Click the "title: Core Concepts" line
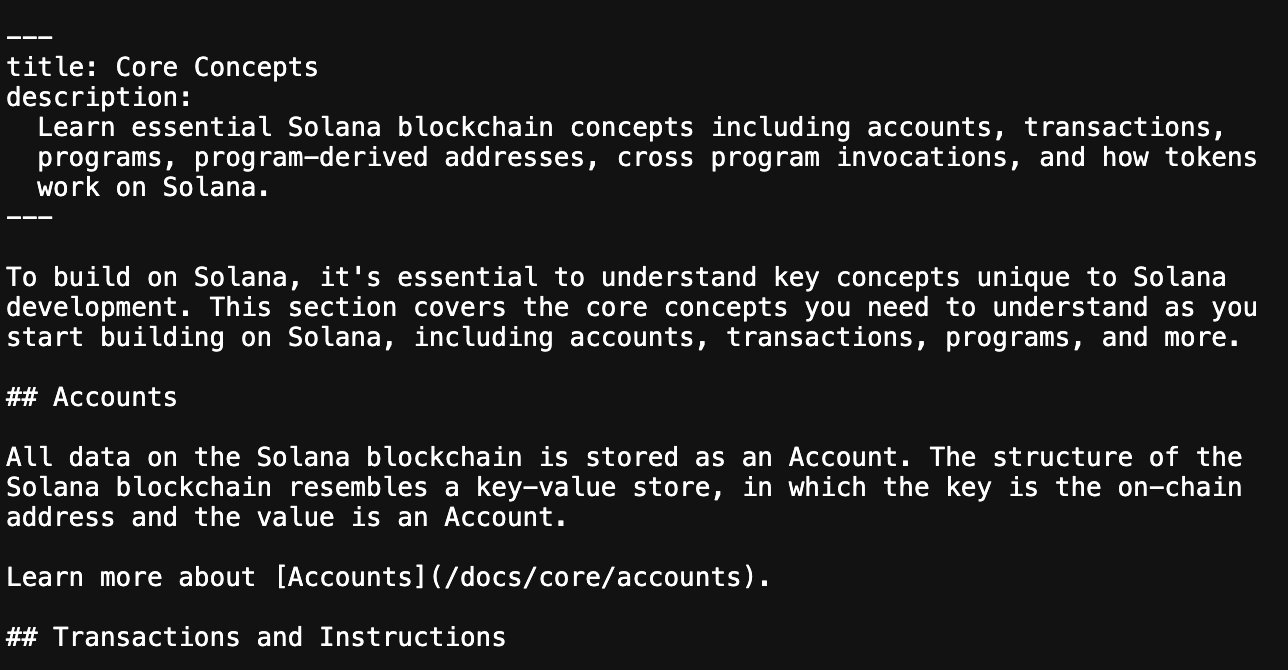Screen dimensions: 1288x670 162,68
